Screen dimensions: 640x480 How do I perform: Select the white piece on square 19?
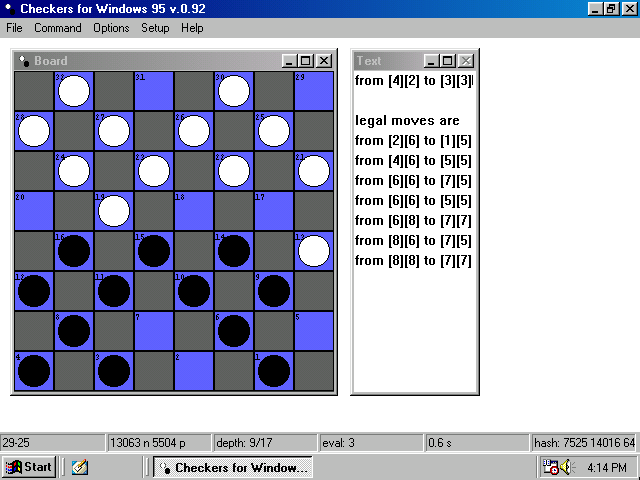pyautogui.click(x=114, y=211)
